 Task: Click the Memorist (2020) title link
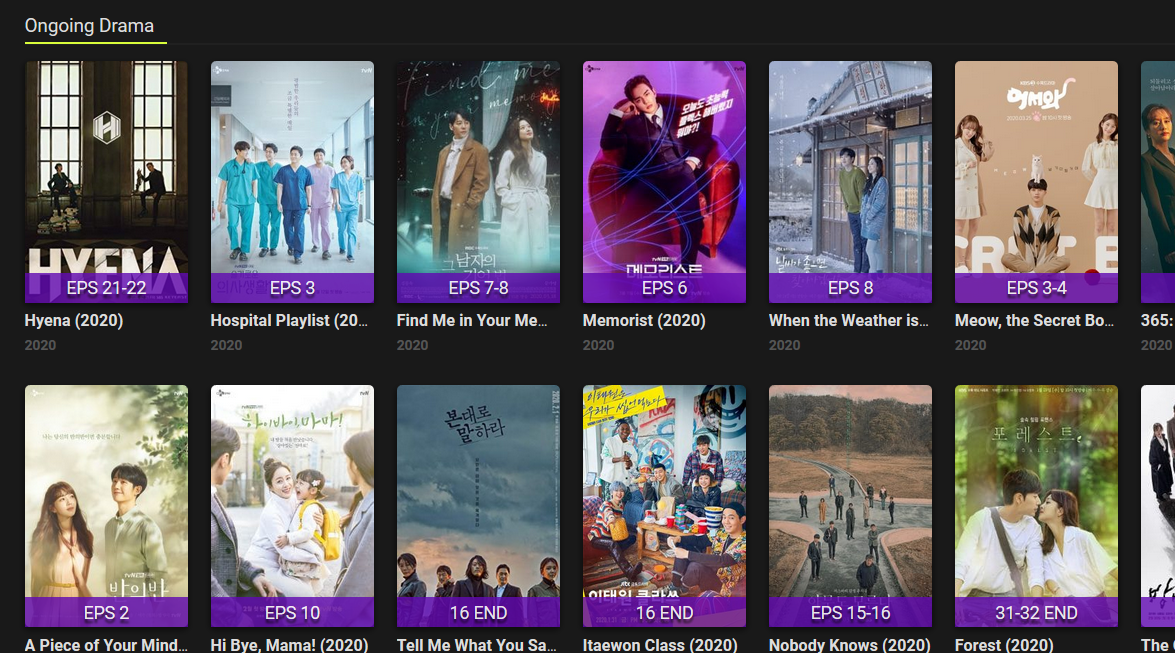[x=644, y=320]
